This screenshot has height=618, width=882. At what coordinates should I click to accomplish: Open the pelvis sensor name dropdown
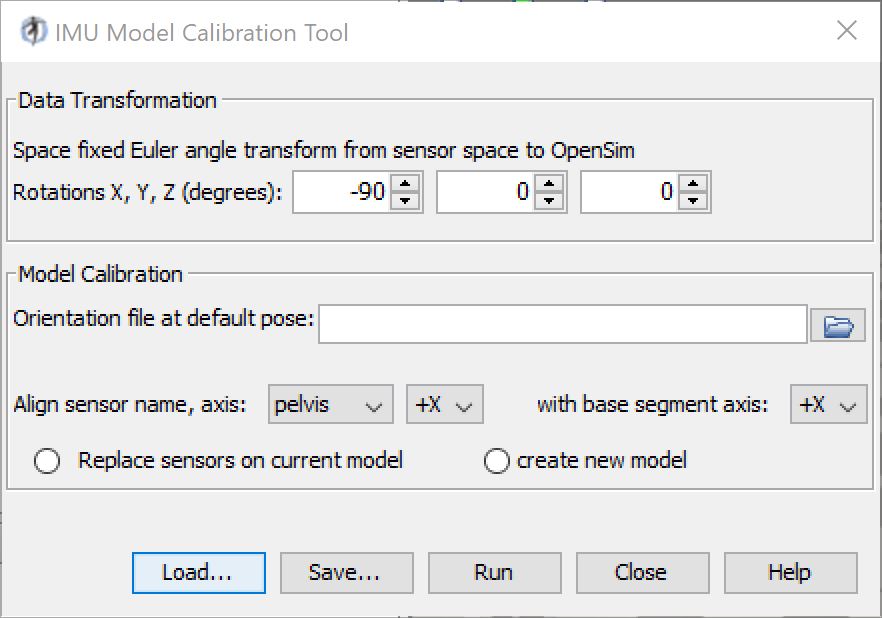click(x=330, y=404)
